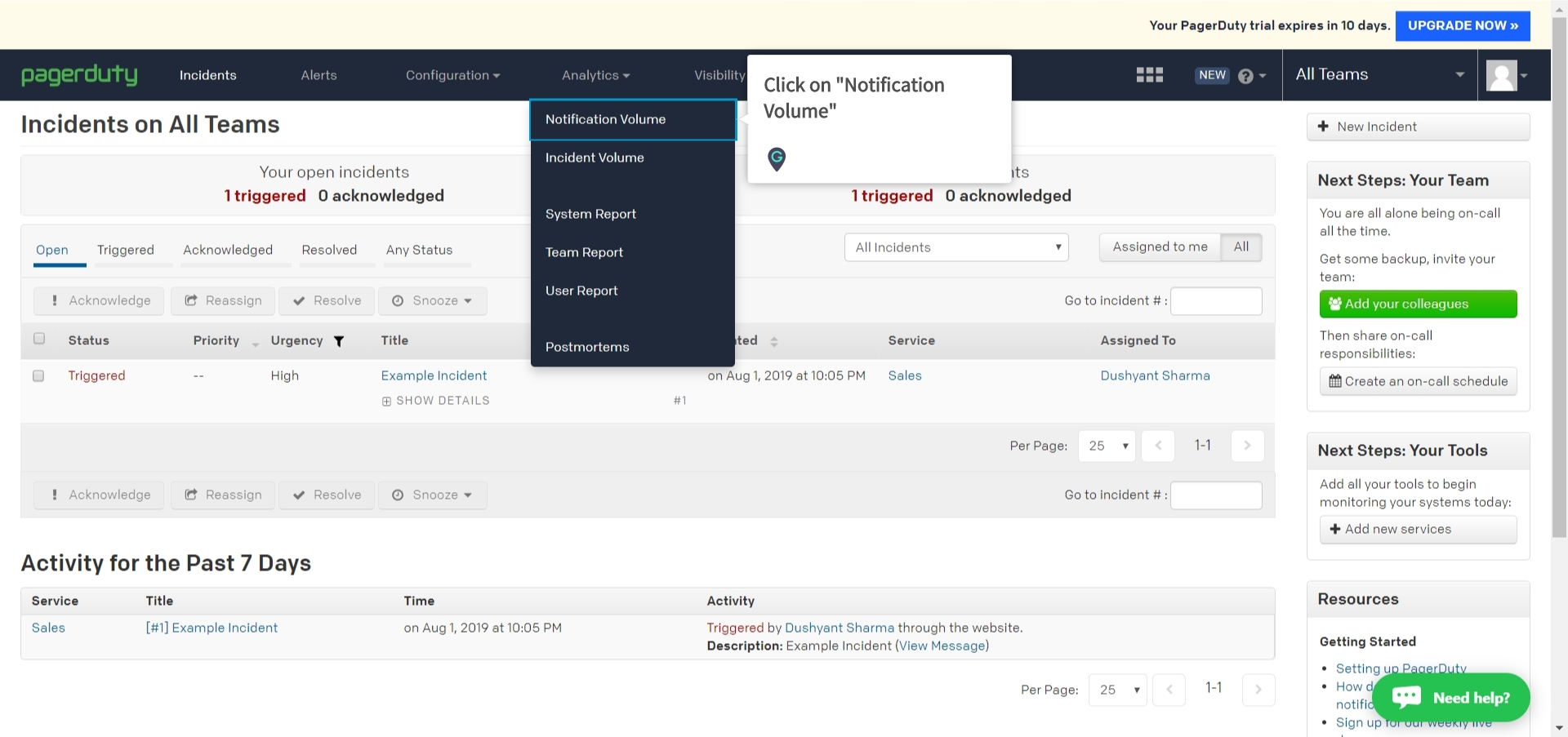
Task: Select Notification Volume from the Analytics menu
Action: click(605, 119)
